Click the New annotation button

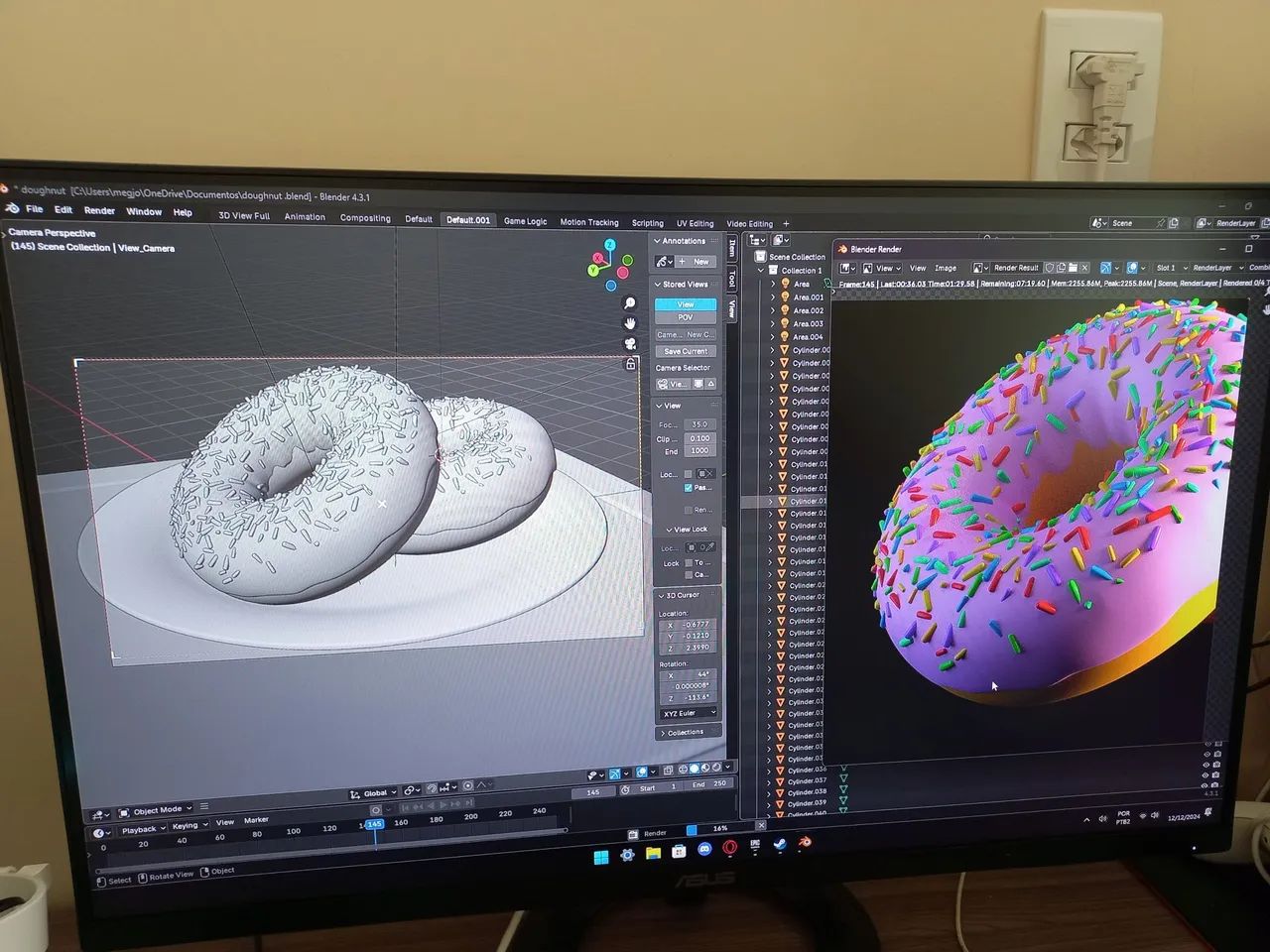coord(696,262)
